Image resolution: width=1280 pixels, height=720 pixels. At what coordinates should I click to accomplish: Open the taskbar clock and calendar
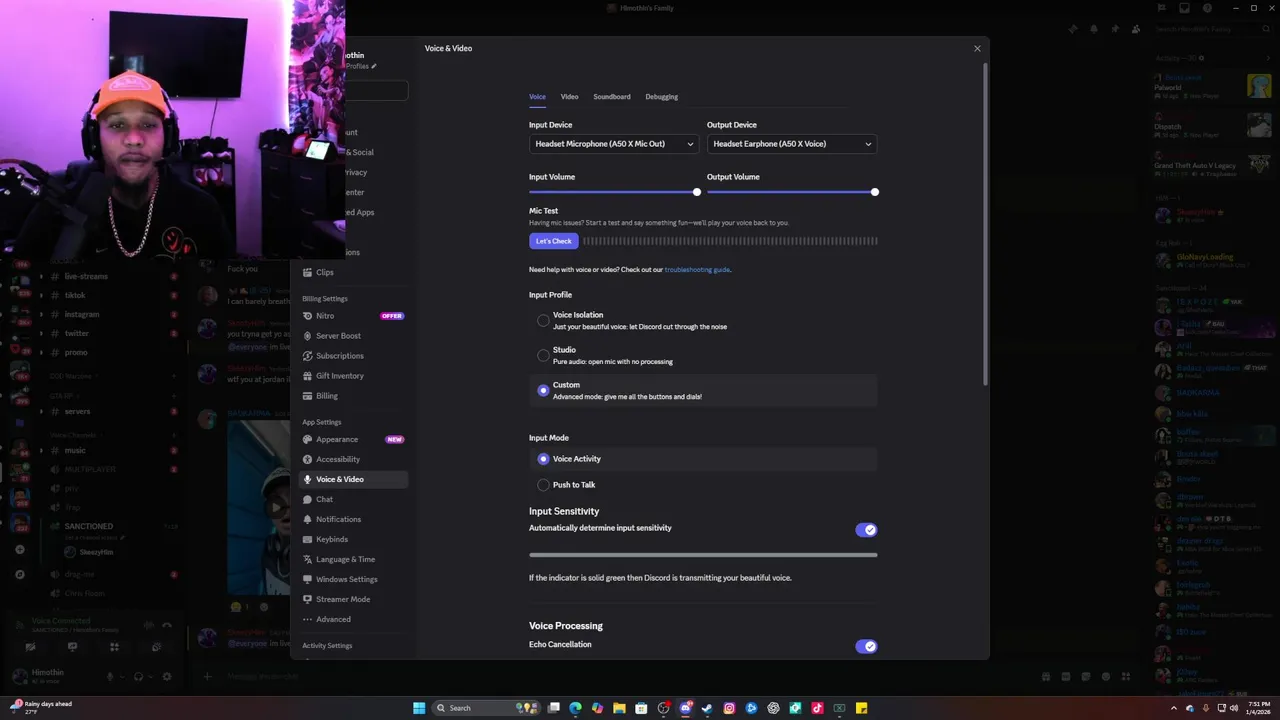(x=1258, y=708)
